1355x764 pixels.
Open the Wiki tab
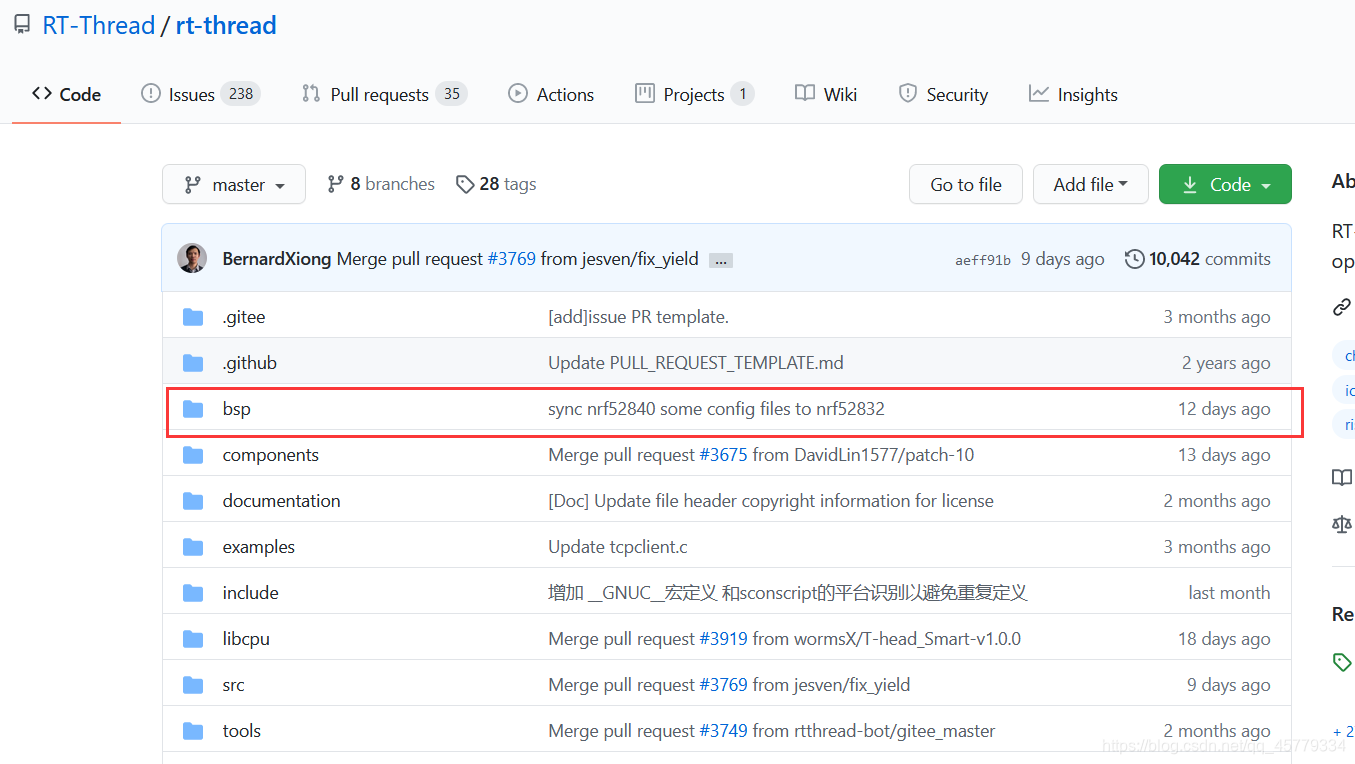point(826,94)
